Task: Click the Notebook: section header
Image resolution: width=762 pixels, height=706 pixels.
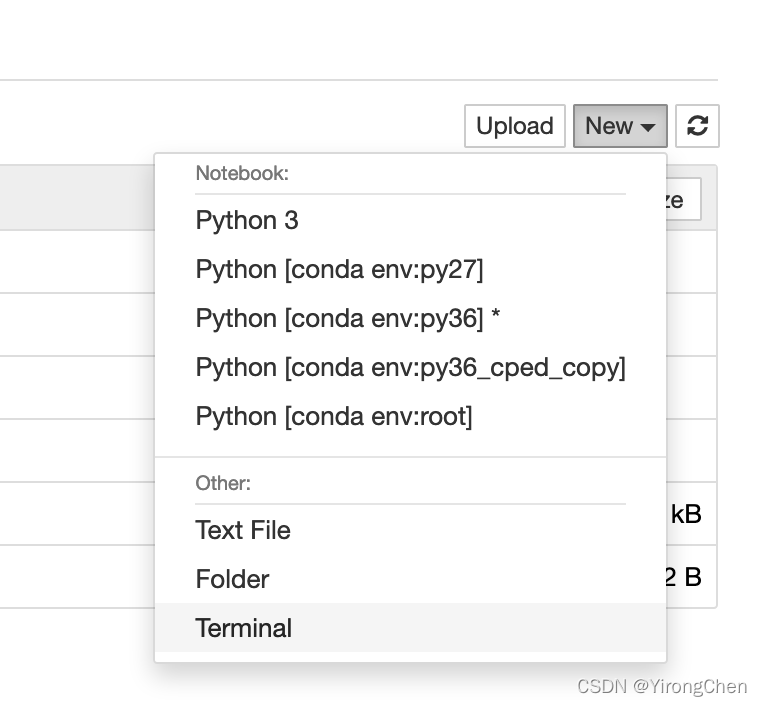Action: (x=242, y=173)
